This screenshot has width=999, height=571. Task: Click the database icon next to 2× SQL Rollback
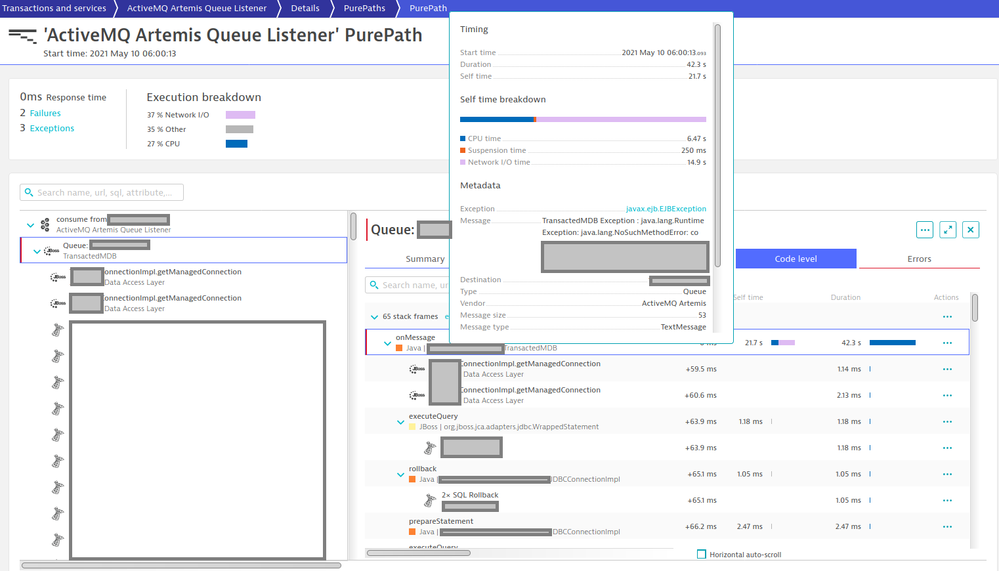point(431,500)
